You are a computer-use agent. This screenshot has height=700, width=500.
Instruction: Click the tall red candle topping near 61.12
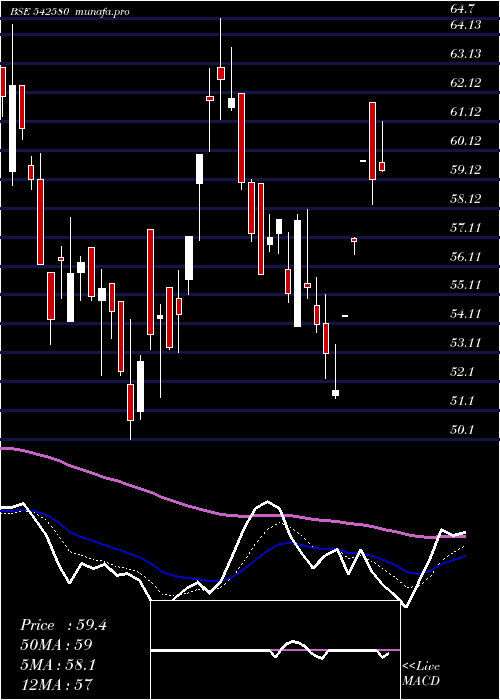tap(372, 141)
